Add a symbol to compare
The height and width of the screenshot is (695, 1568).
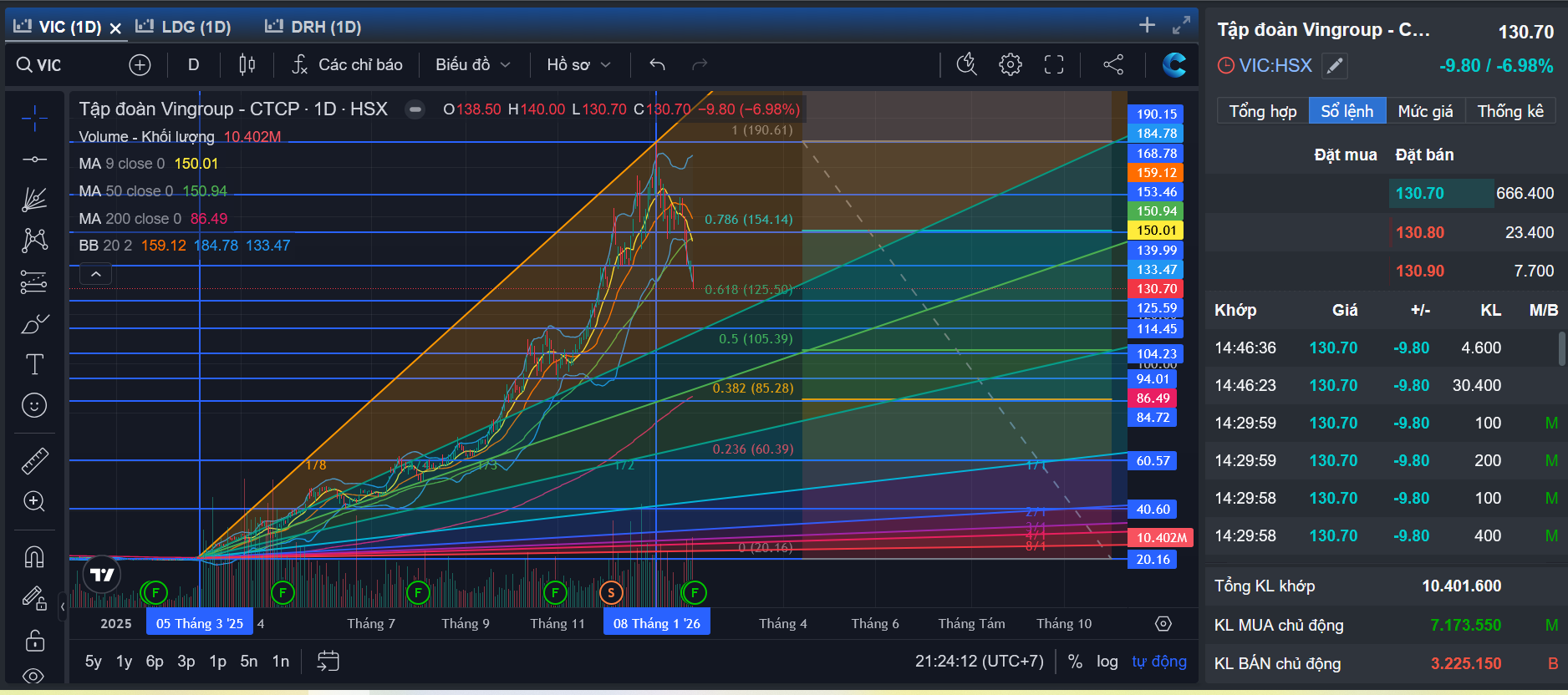(140, 64)
